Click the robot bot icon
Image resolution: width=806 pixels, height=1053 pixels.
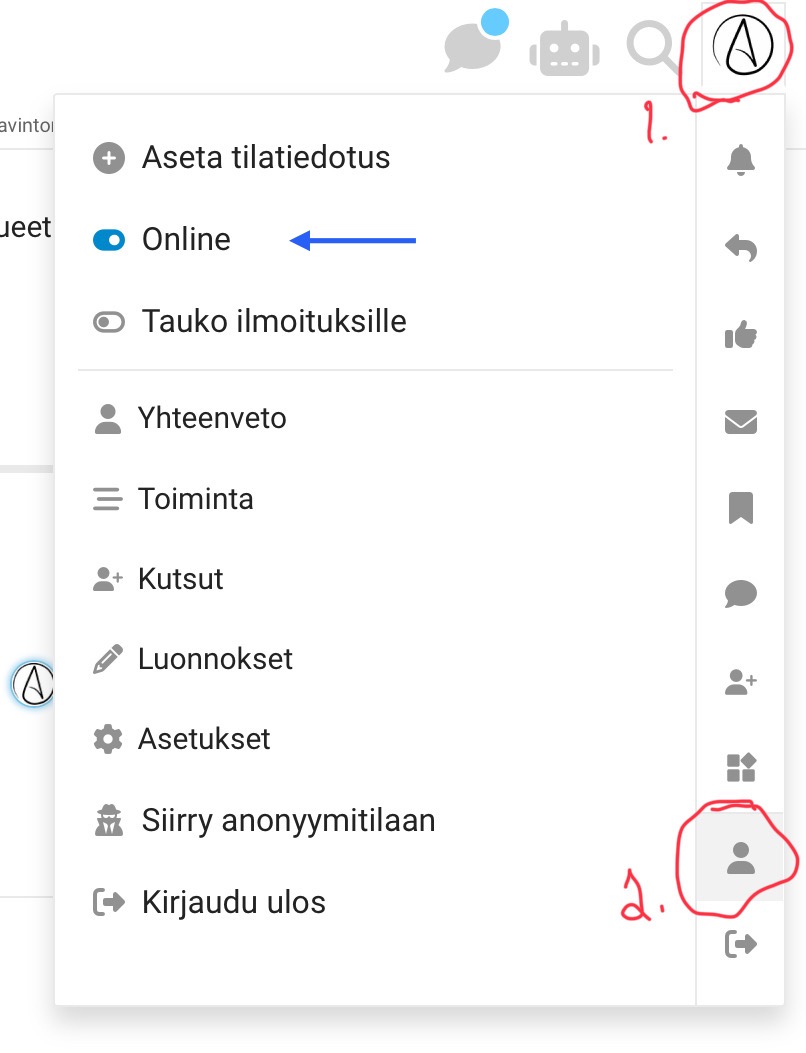[x=565, y=47]
